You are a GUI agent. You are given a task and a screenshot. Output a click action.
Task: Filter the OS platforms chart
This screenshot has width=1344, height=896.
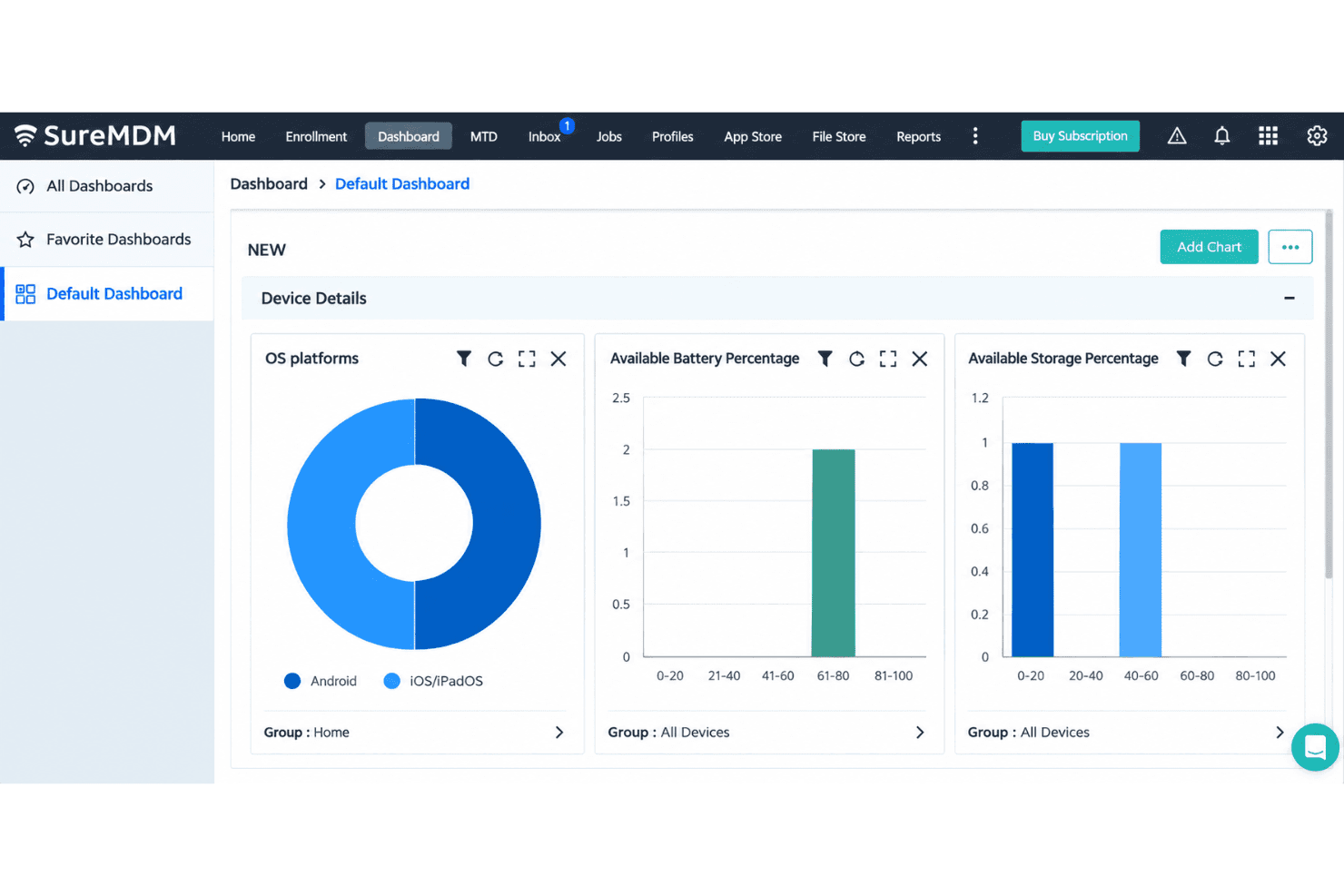click(464, 359)
